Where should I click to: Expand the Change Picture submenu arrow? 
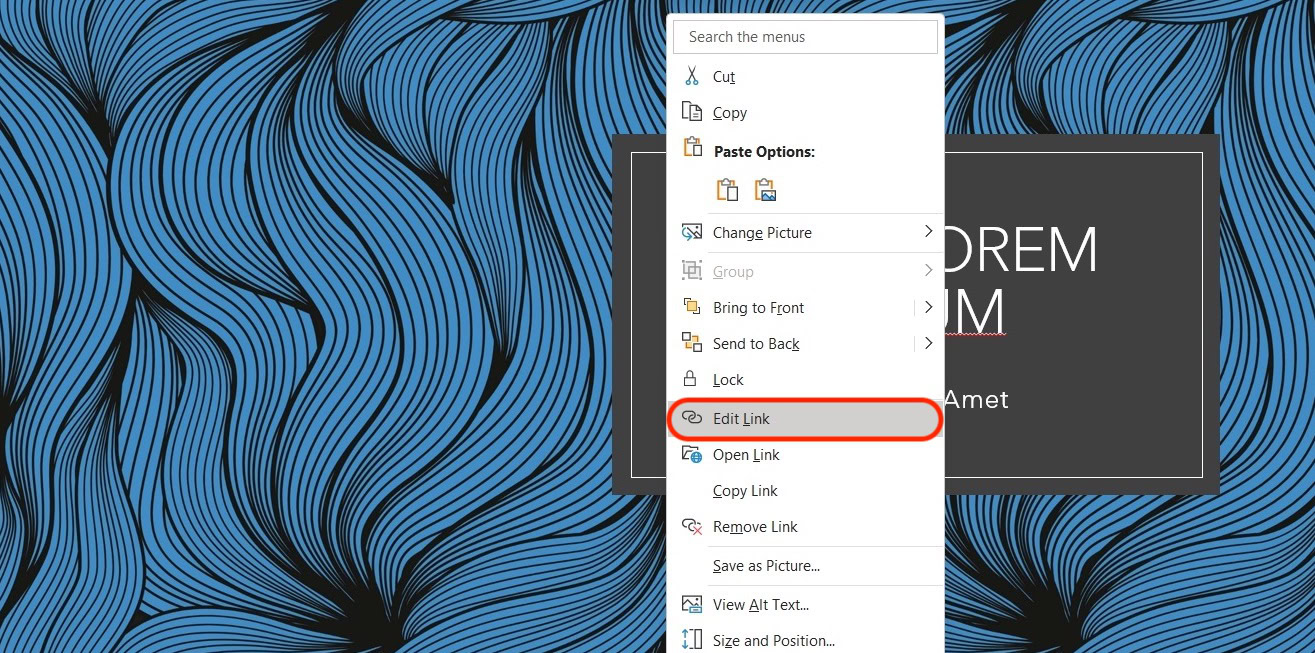[x=928, y=232]
